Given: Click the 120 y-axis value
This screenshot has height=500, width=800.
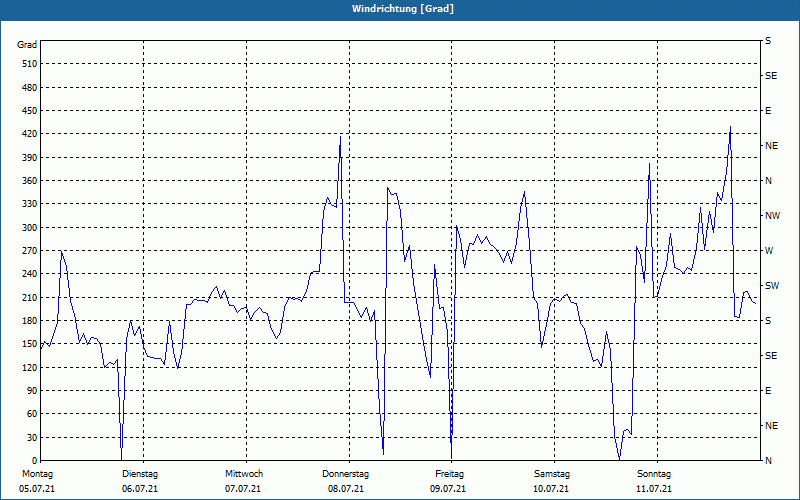Looking at the screenshot, I should point(30,367).
